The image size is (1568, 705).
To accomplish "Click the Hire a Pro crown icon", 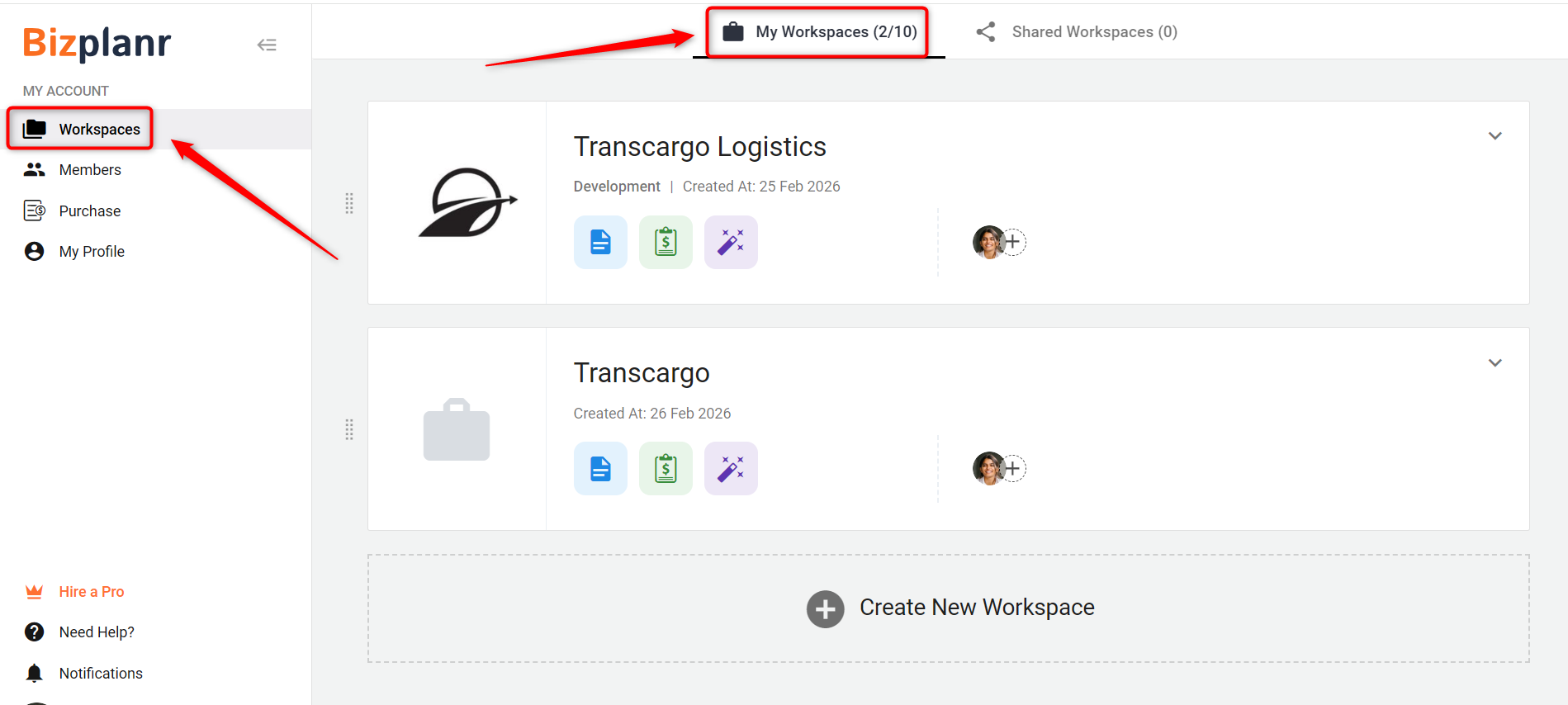I will click(35, 591).
